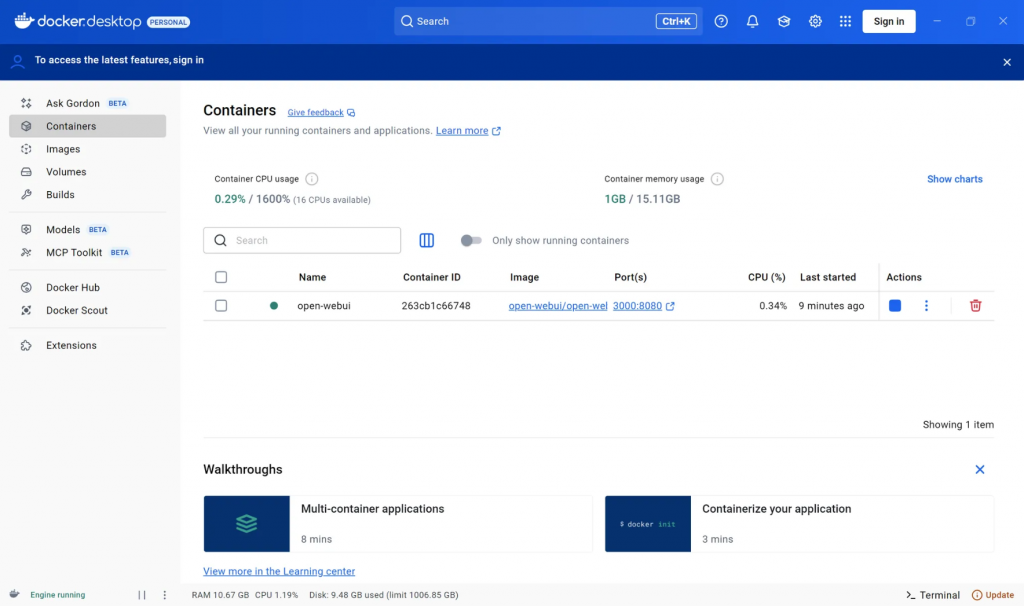Dismiss the sign-in banner
Screen dimensions: 1024x606
1006,62
